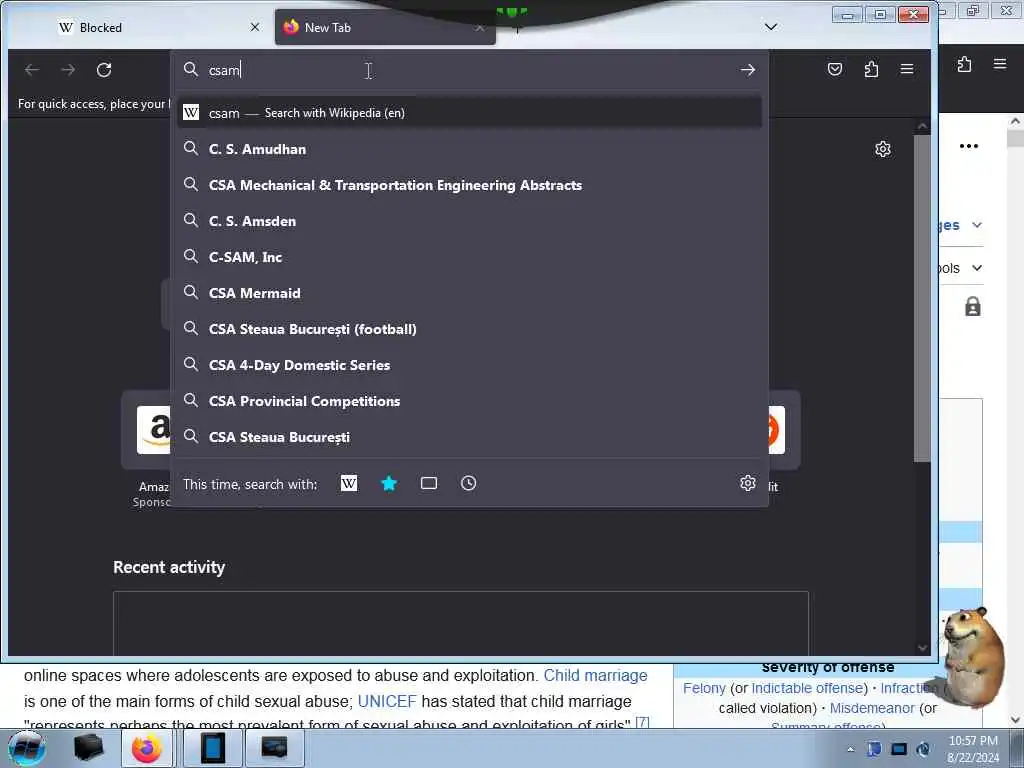
Task: Expand the List all tabs chevron
Action: click(x=771, y=27)
